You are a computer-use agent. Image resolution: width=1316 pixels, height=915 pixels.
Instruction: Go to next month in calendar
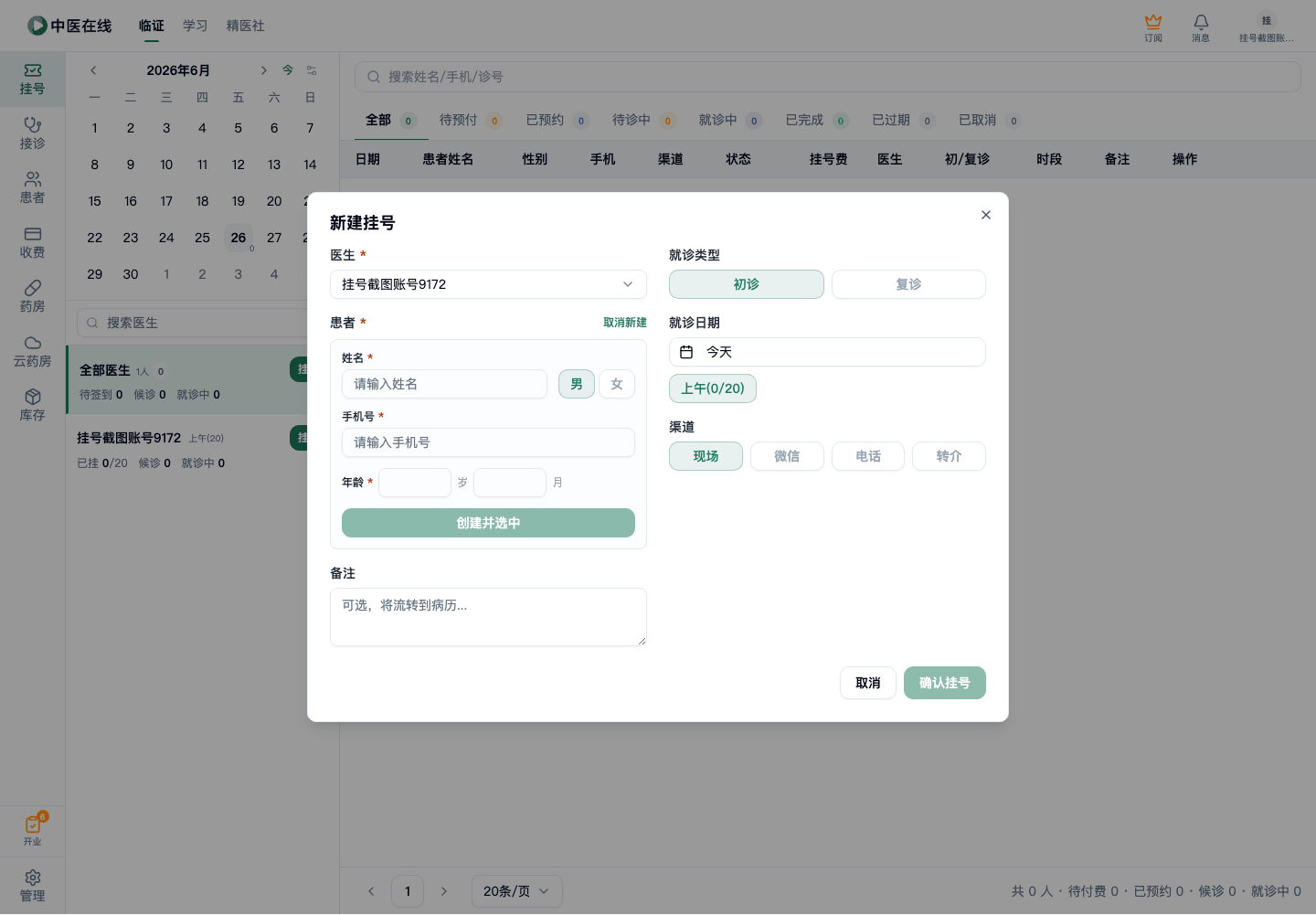point(263,70)
